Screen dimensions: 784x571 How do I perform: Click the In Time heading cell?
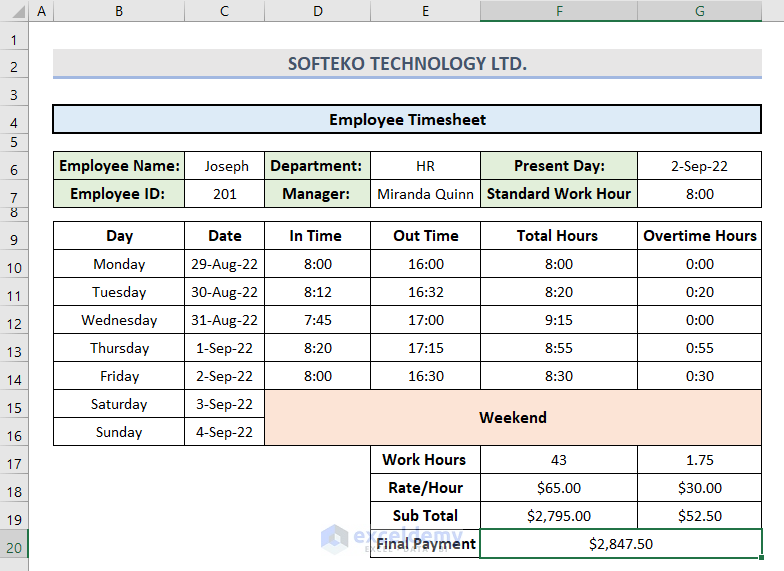[318, 236]
